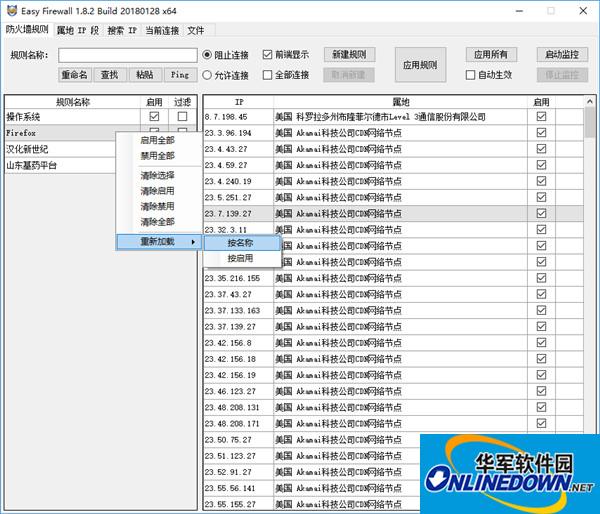This screenshot has height=514, width=600.
Task: Click the large 应用规则 button
Action: 420,65
